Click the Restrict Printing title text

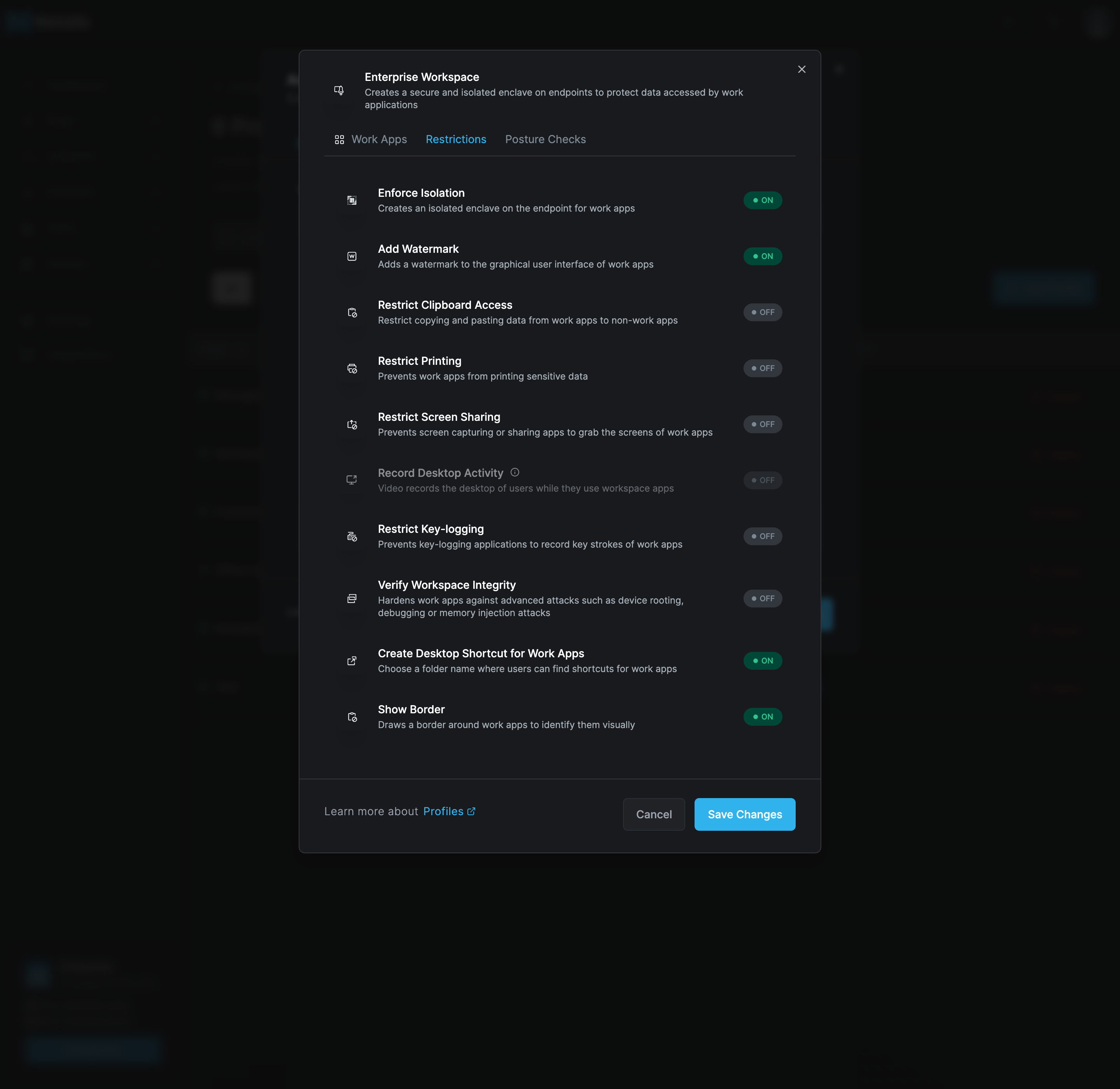click(419, 361)
